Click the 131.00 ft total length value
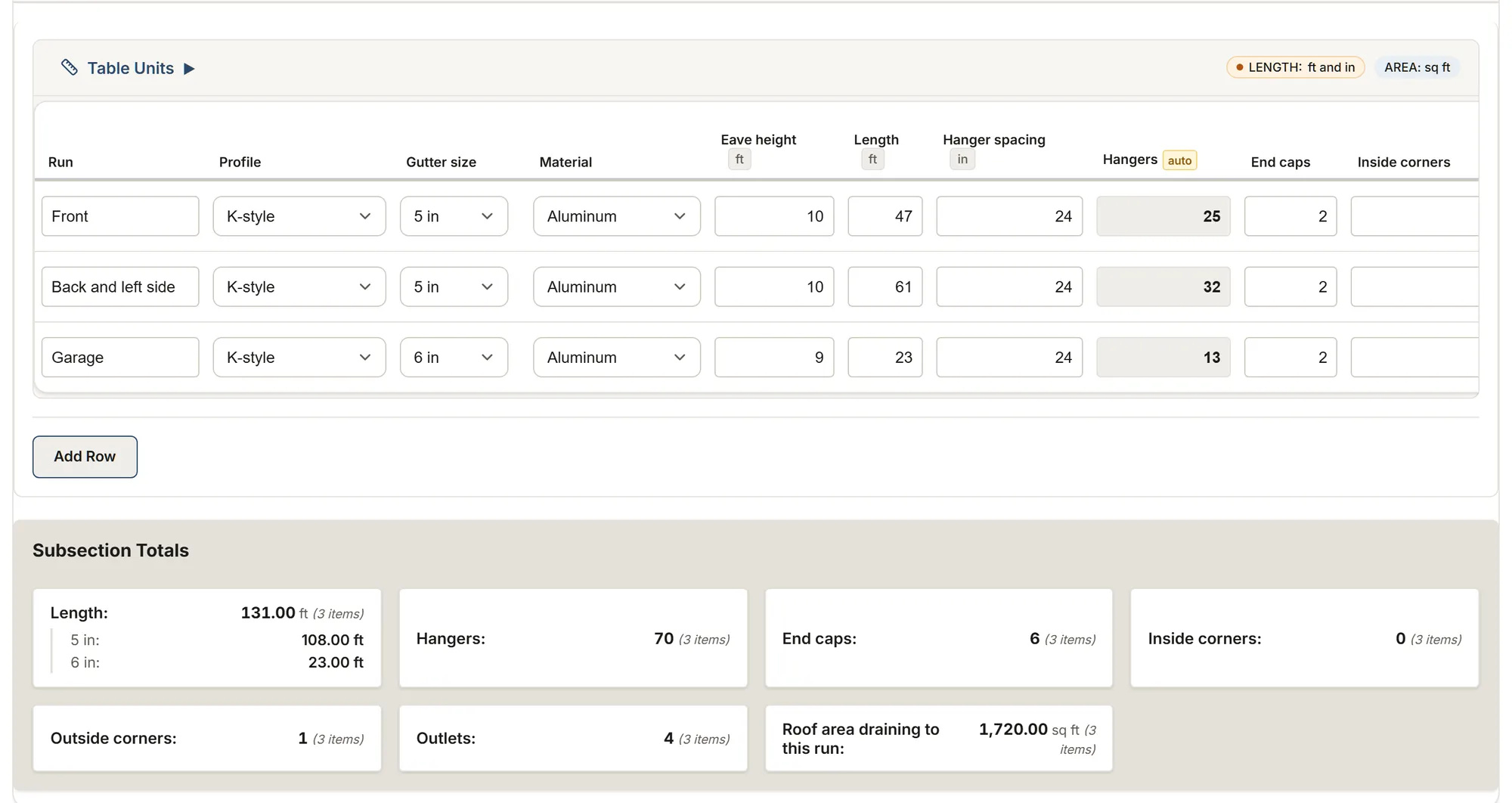1512x803 pixels. (274, 613)
